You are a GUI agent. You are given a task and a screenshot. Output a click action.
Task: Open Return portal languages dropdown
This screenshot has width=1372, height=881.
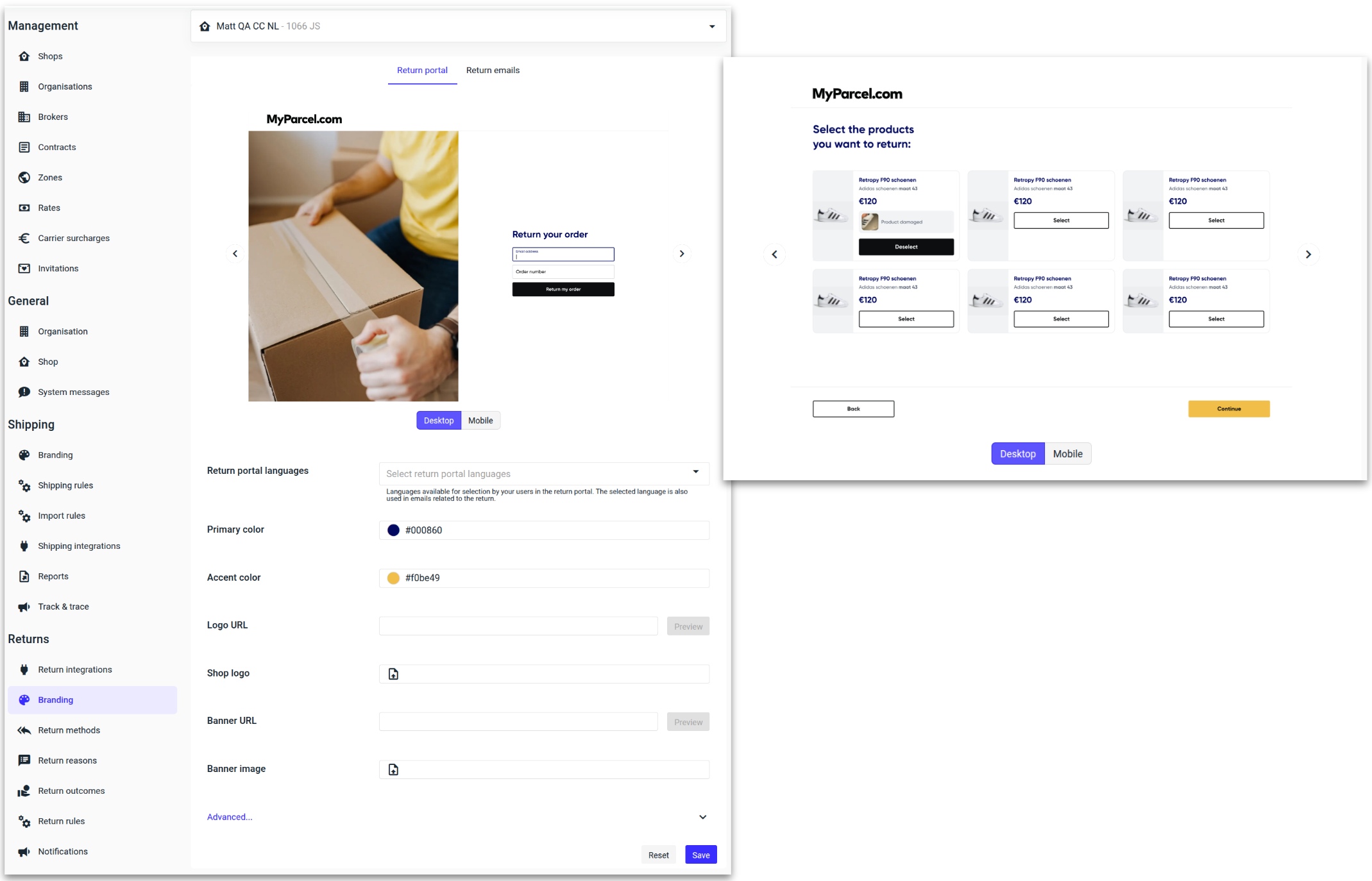point(543,474)
